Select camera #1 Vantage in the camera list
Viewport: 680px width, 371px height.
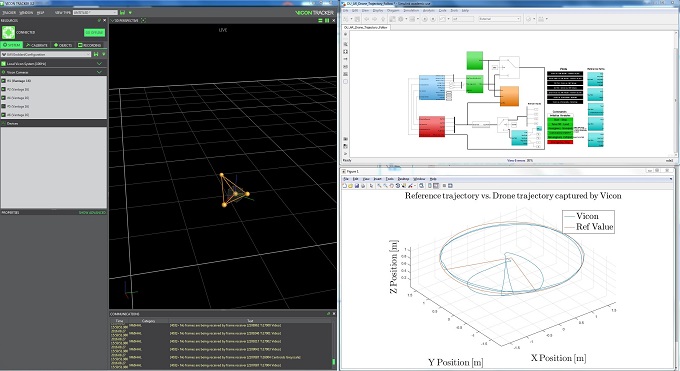pyautogui.click(x=54, y=81)
